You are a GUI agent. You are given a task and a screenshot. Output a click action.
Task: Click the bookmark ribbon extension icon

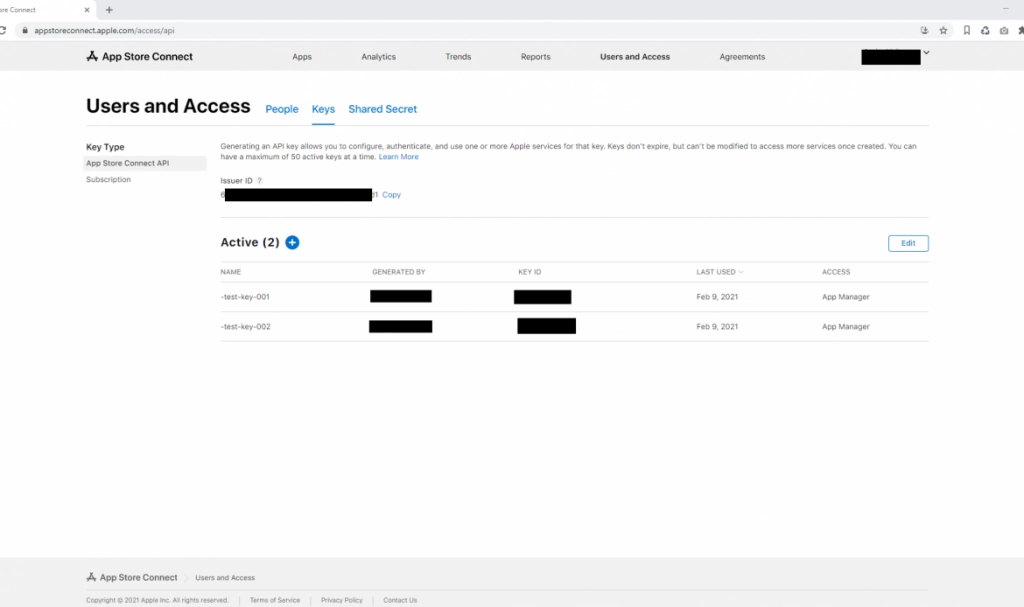point(967,31)
